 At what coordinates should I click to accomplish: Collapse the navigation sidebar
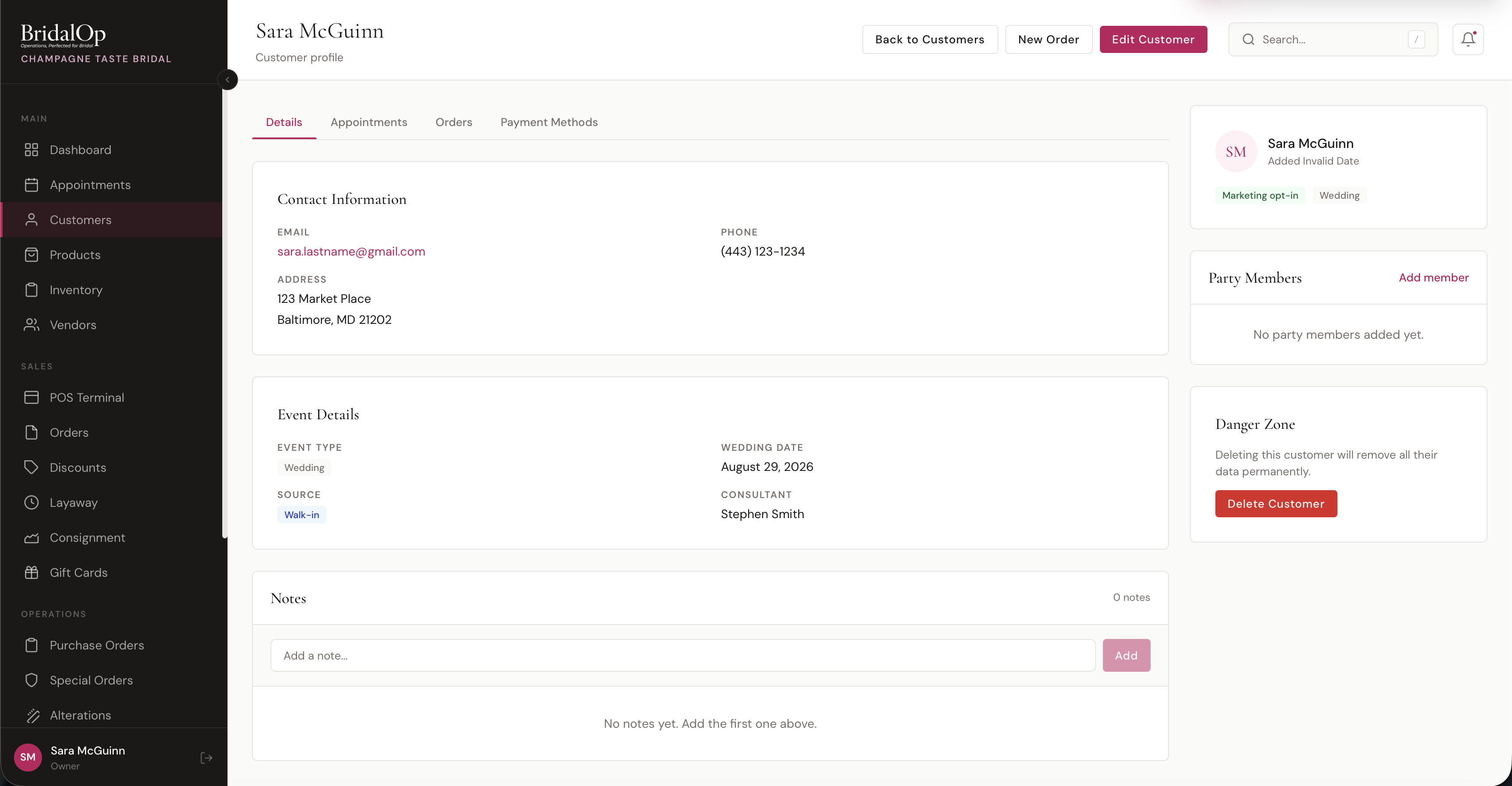228,79
